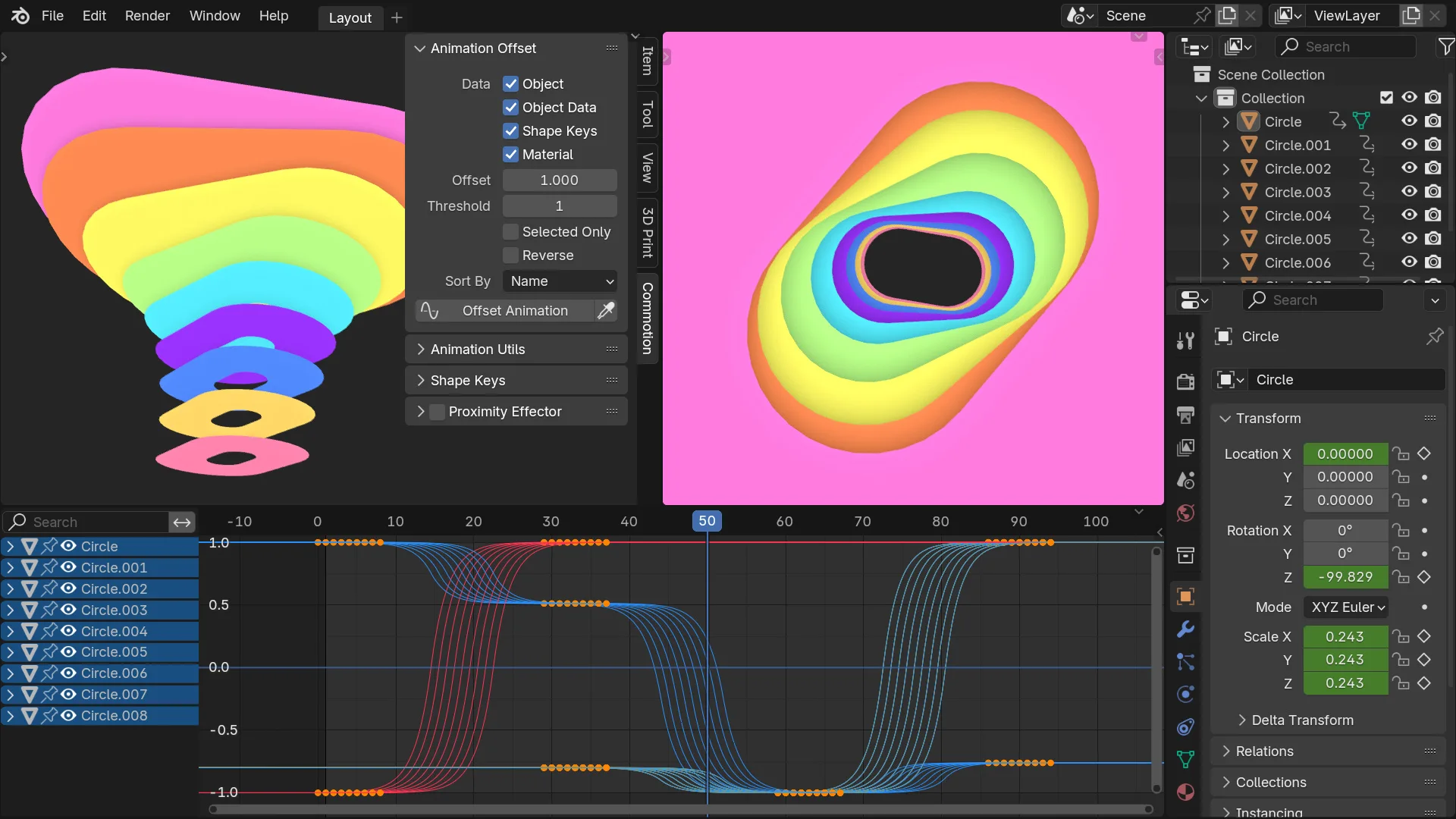Open the Render menu
The image size is (1456, 819).
coord(147,15)
